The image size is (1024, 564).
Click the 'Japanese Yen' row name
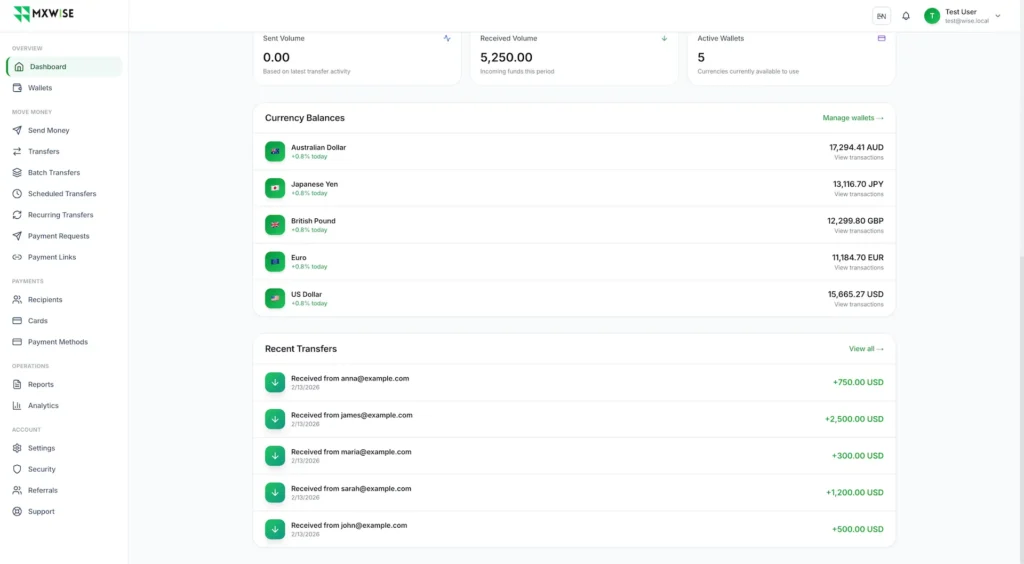tap(314, 184)
